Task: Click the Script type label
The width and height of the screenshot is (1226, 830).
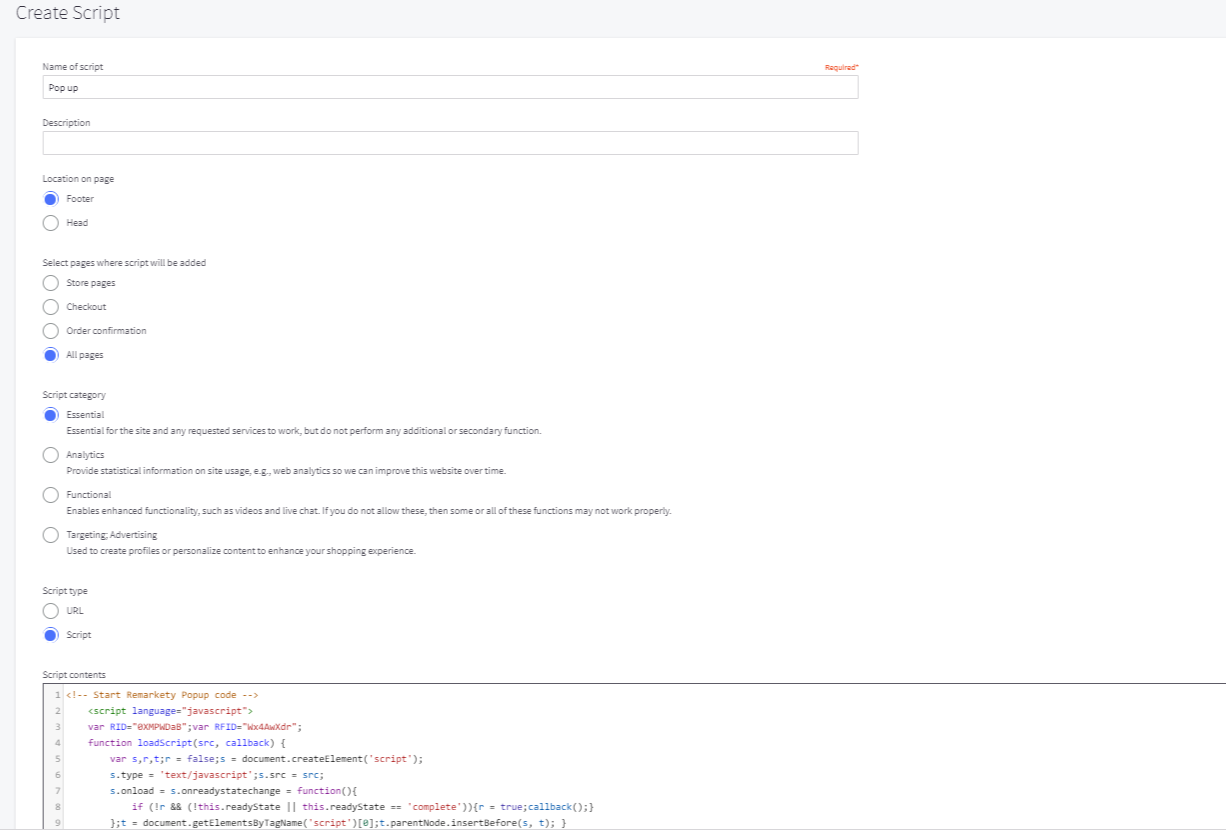Action: pos(65,591)
